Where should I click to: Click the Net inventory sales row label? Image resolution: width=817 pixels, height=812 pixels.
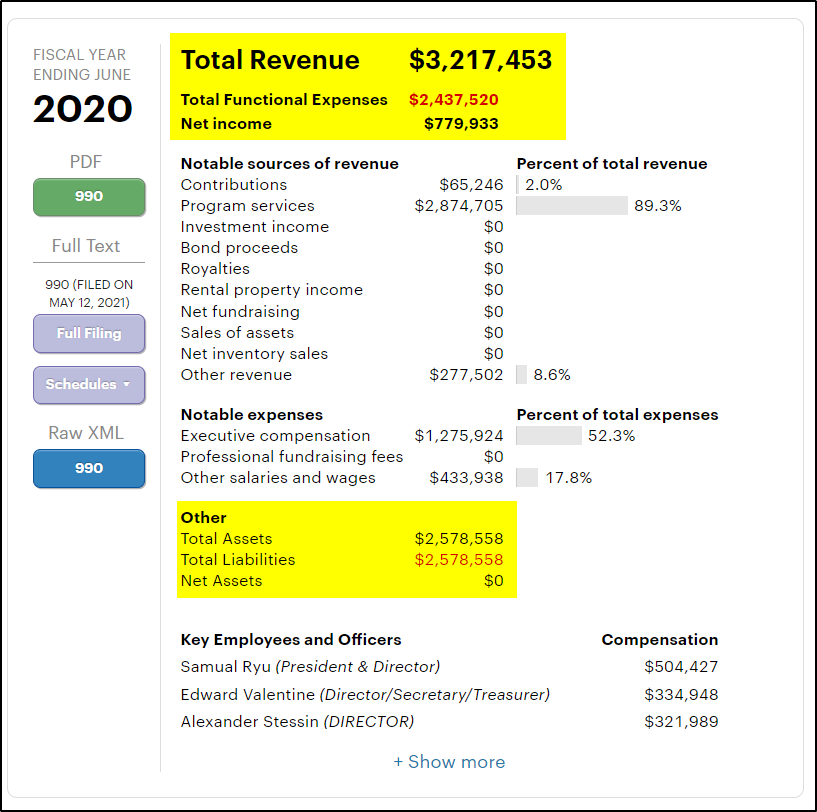coord(254,354)
